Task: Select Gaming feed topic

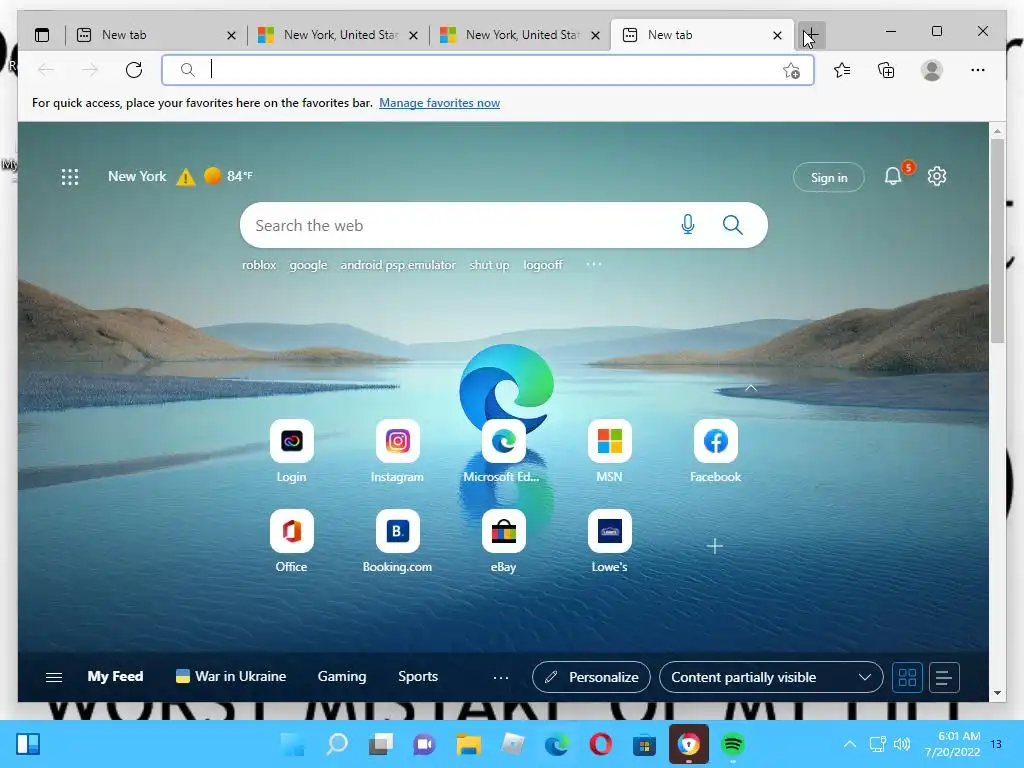Action: [342, 677]
